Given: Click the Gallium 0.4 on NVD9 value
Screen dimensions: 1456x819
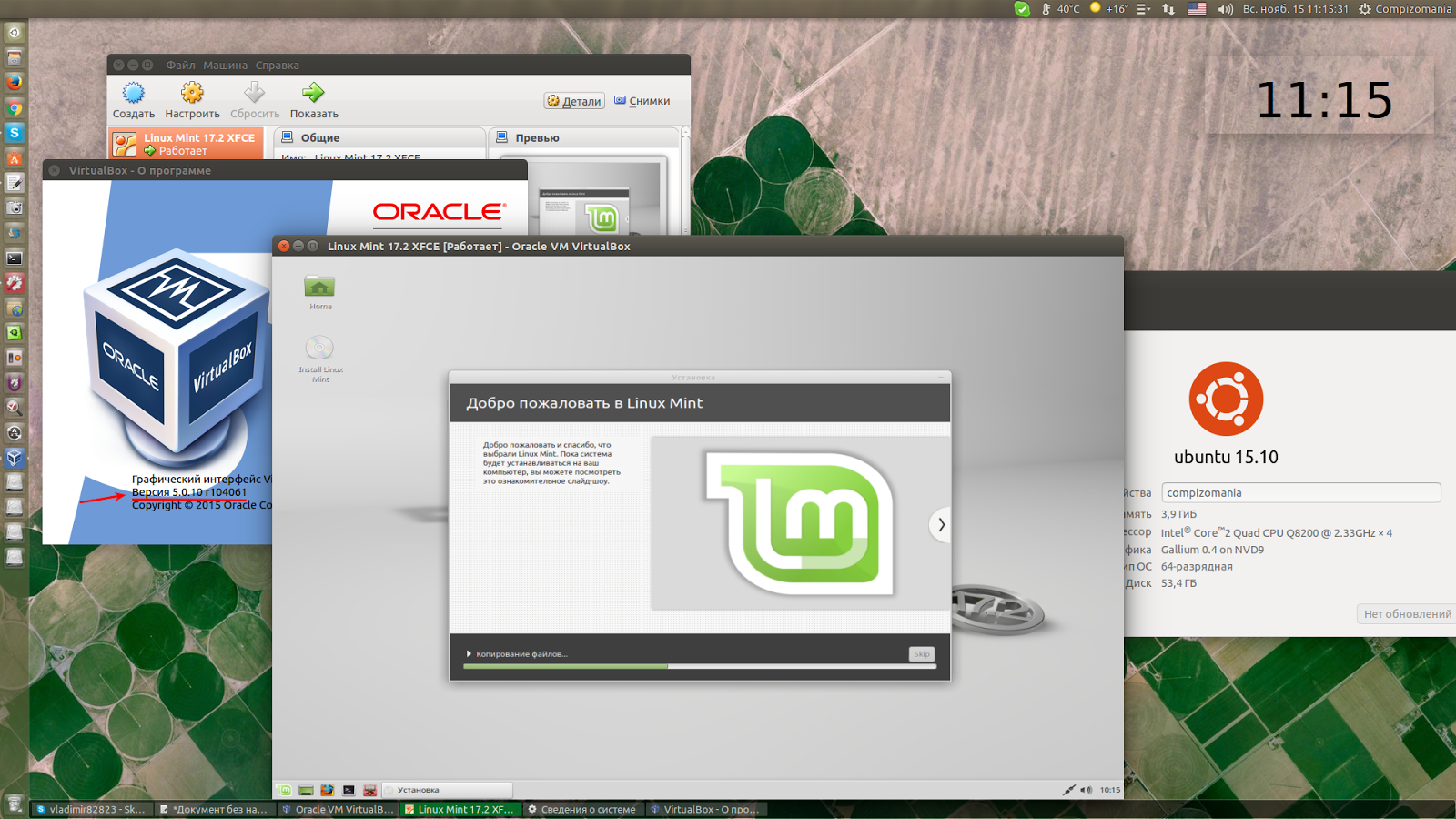Looking at the screenshot, I should pos(1212,550).
